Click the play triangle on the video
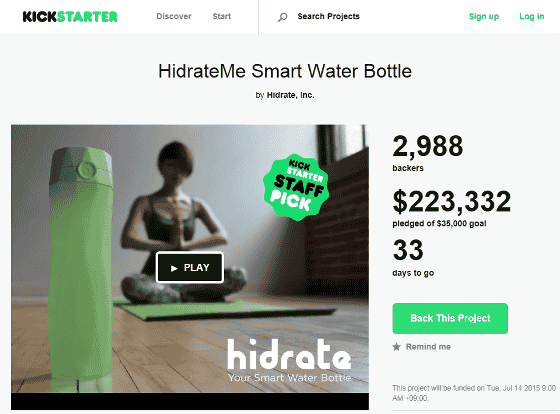 point(174,268)
